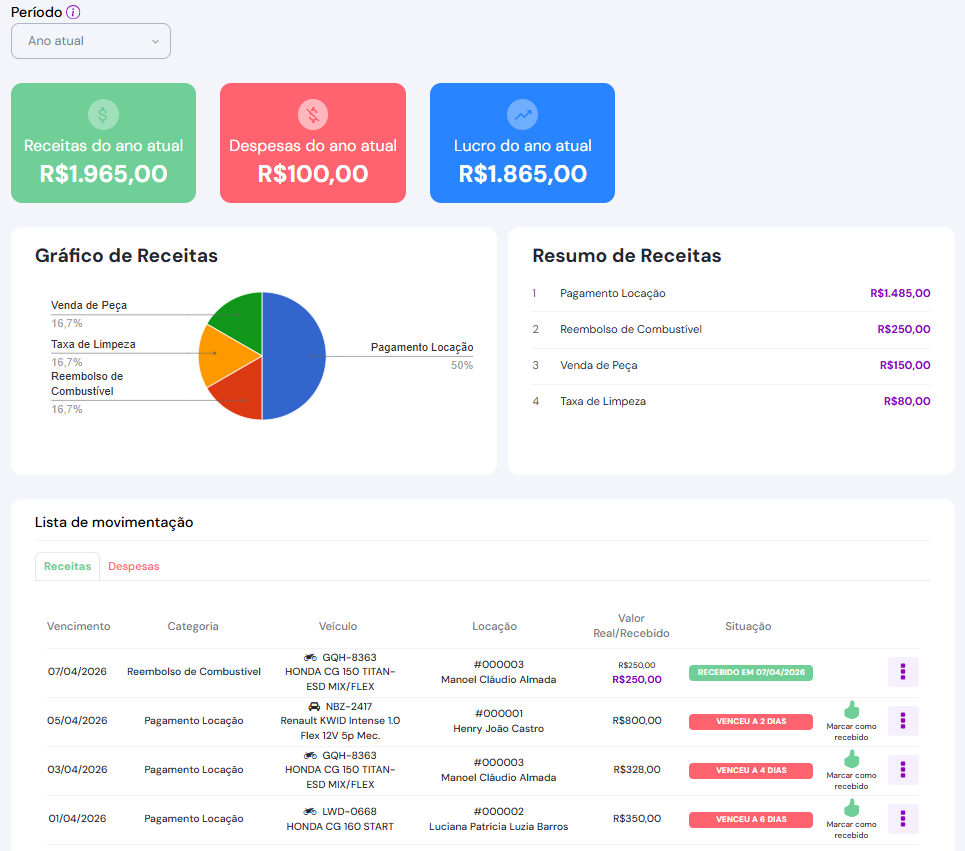Click the Categoria column header
This screenshot has width=965, height=851.
(x=193, y=626)
